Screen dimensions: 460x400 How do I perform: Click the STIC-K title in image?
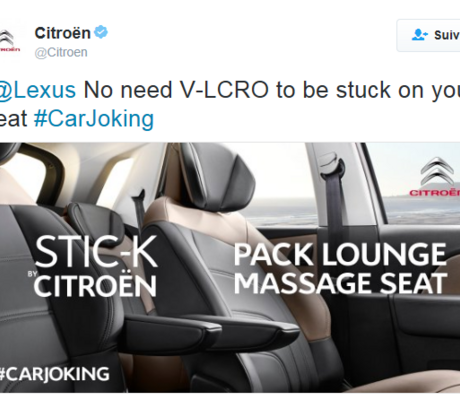[x=96, y=252]
